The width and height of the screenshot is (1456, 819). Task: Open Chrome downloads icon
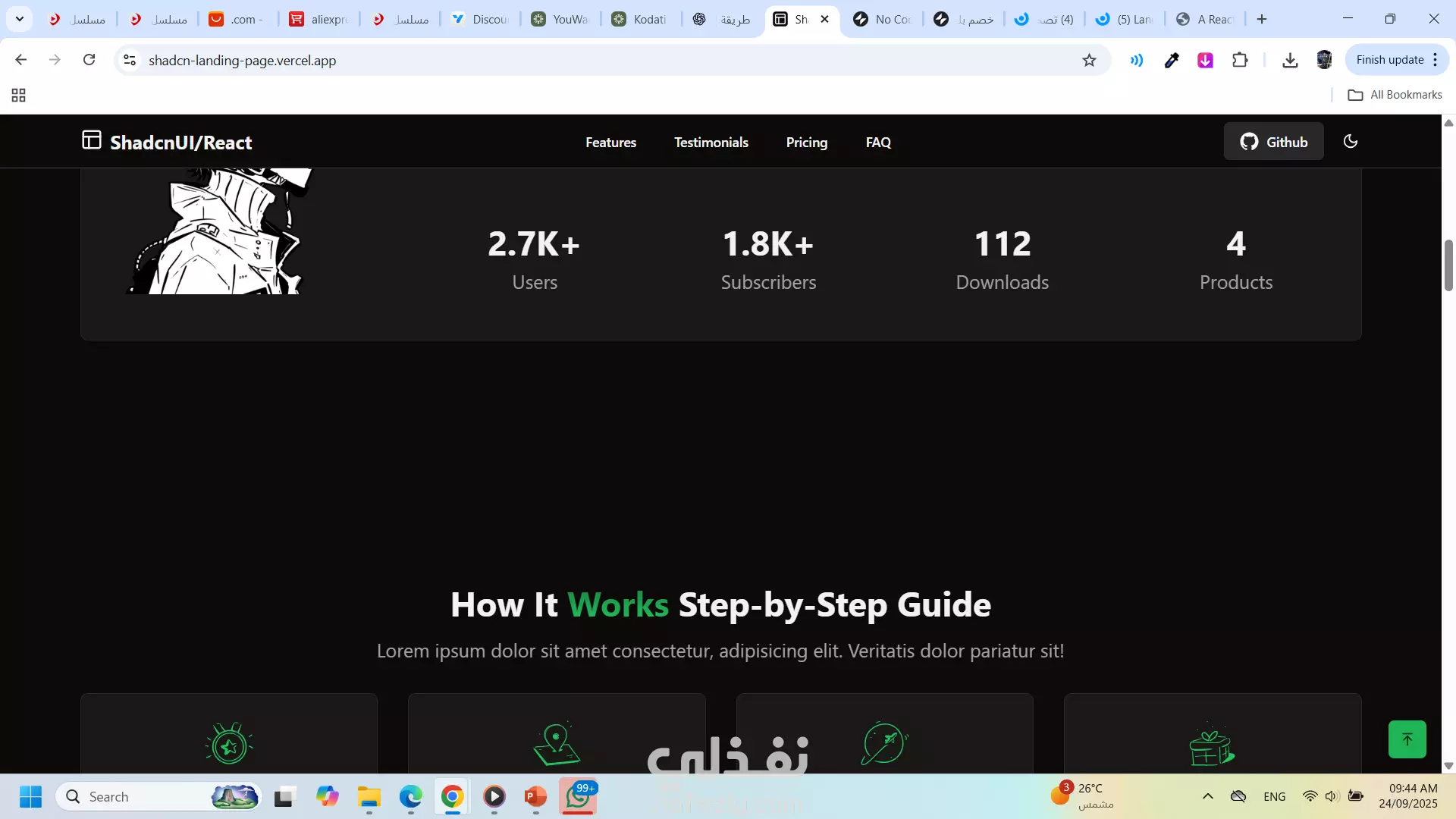tap(1290, 61)
